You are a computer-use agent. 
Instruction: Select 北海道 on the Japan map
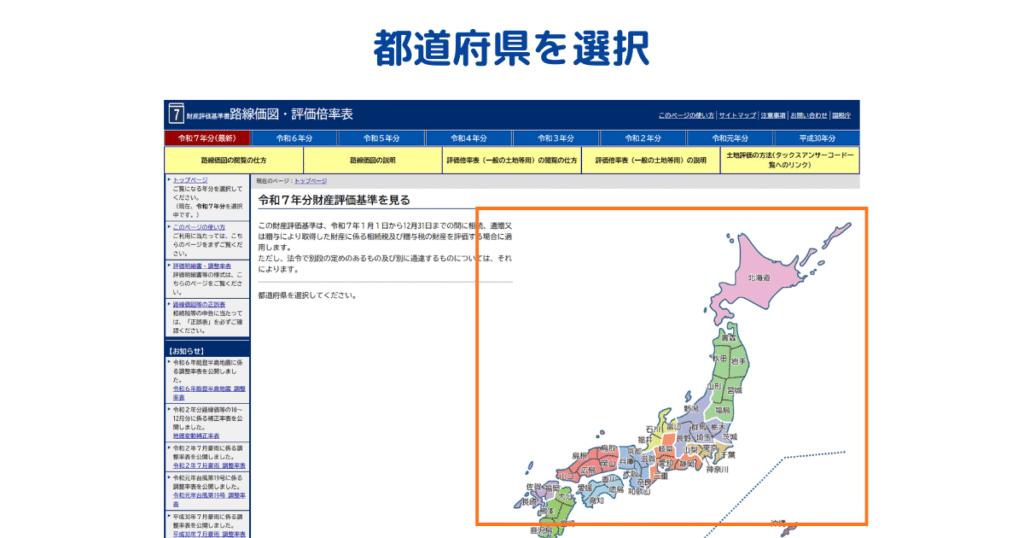758,277
